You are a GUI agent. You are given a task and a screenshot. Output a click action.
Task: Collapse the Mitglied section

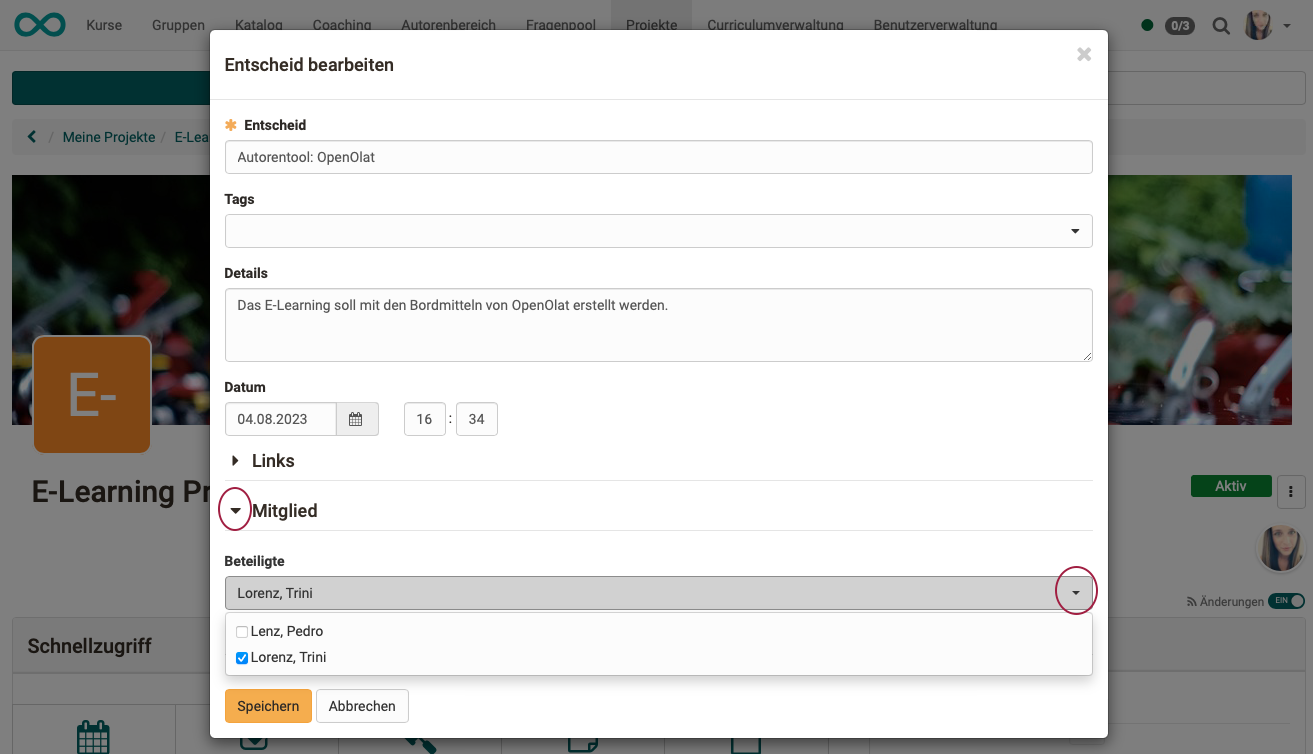tap(236, 511)
